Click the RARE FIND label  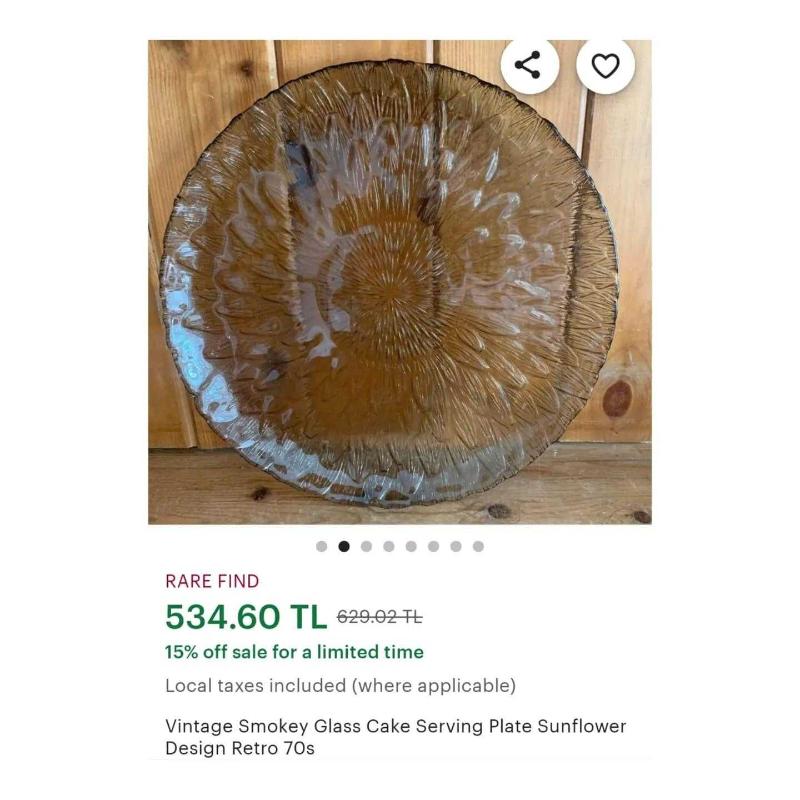click(x=212, y=581)
